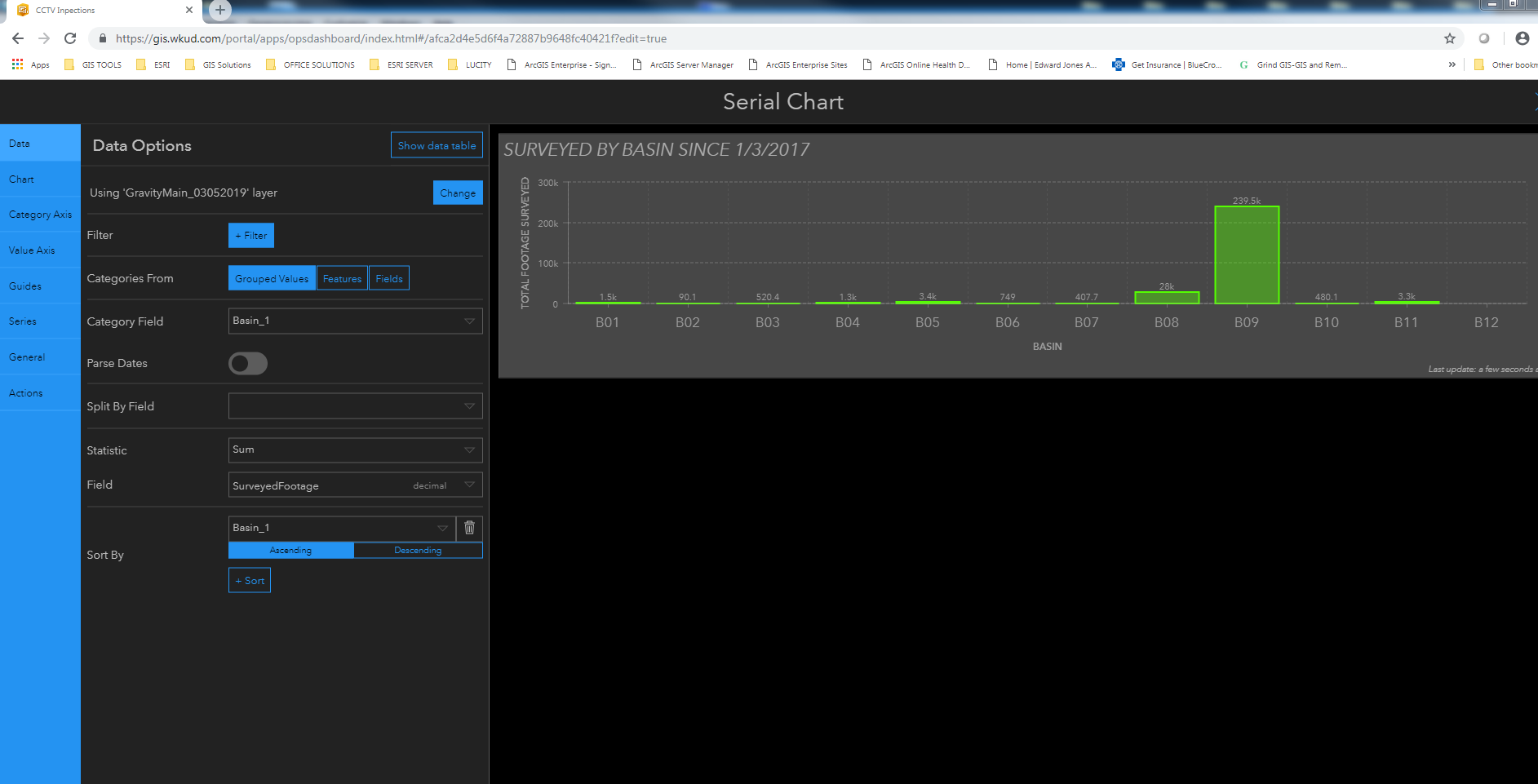Image resolution: width=1538 pixels, height=784 pixels.
Task: Open ArcGIS Online Health bookmark
Action: coord(916,64)
